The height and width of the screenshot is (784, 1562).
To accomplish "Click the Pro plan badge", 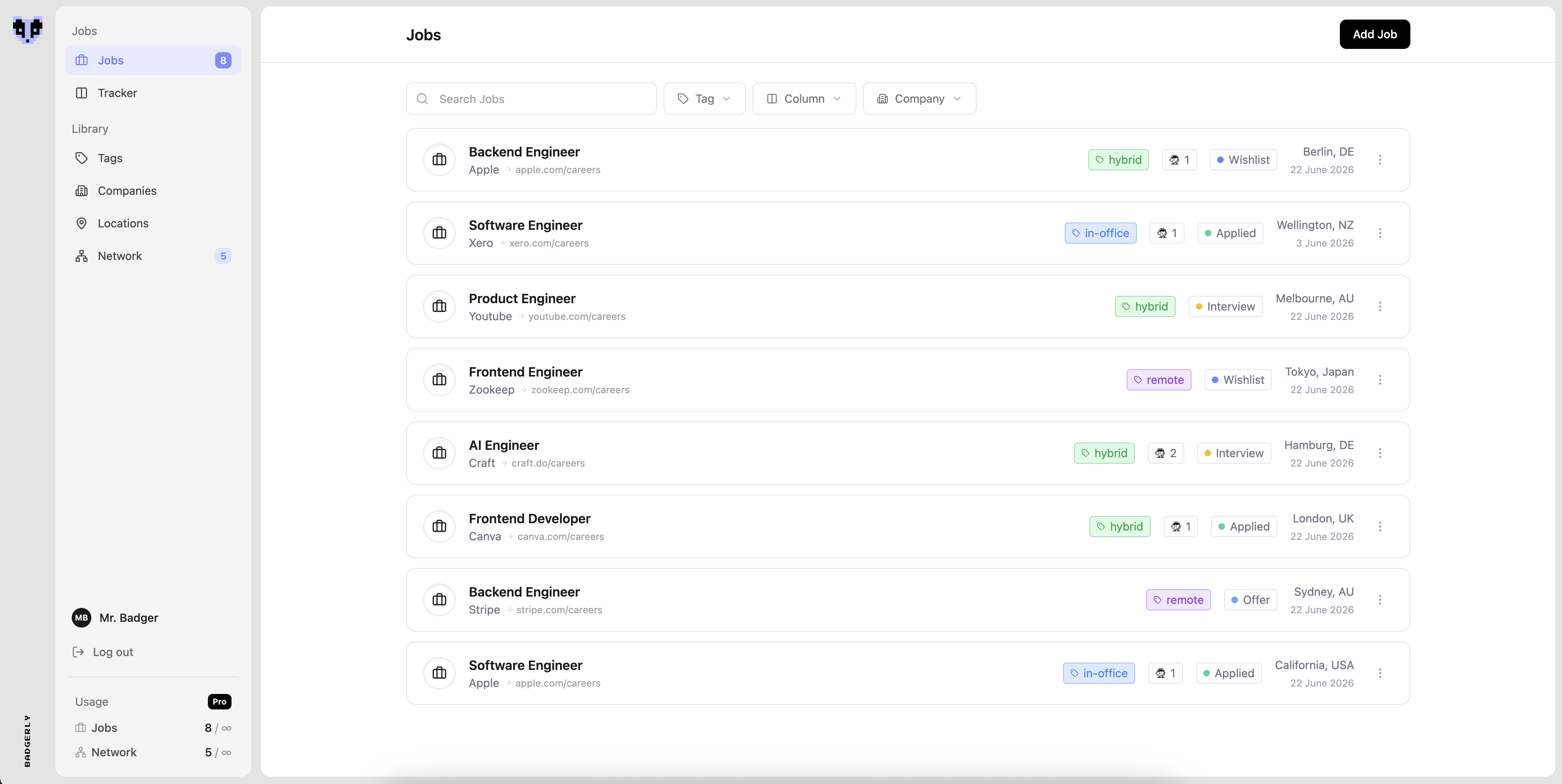I will pyautogui.click(x=219, y=702).
